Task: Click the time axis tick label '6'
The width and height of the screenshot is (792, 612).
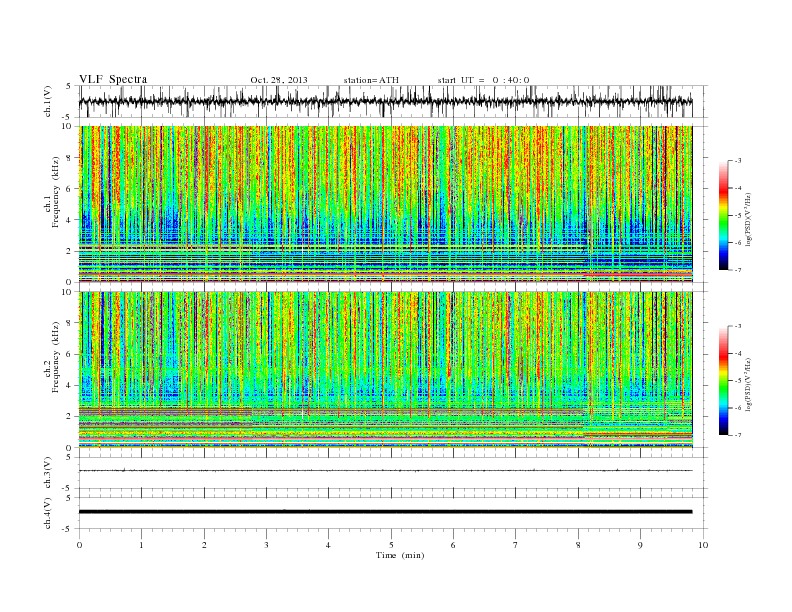Action: point(453,545)
